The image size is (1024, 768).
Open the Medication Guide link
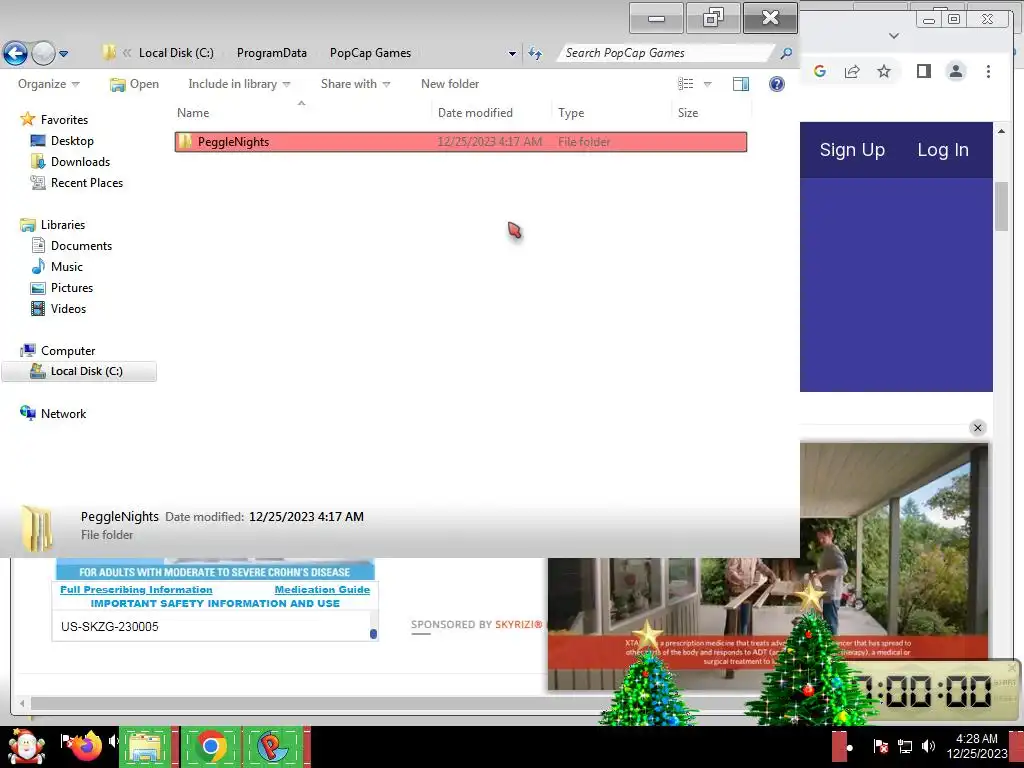pos(322,589)
